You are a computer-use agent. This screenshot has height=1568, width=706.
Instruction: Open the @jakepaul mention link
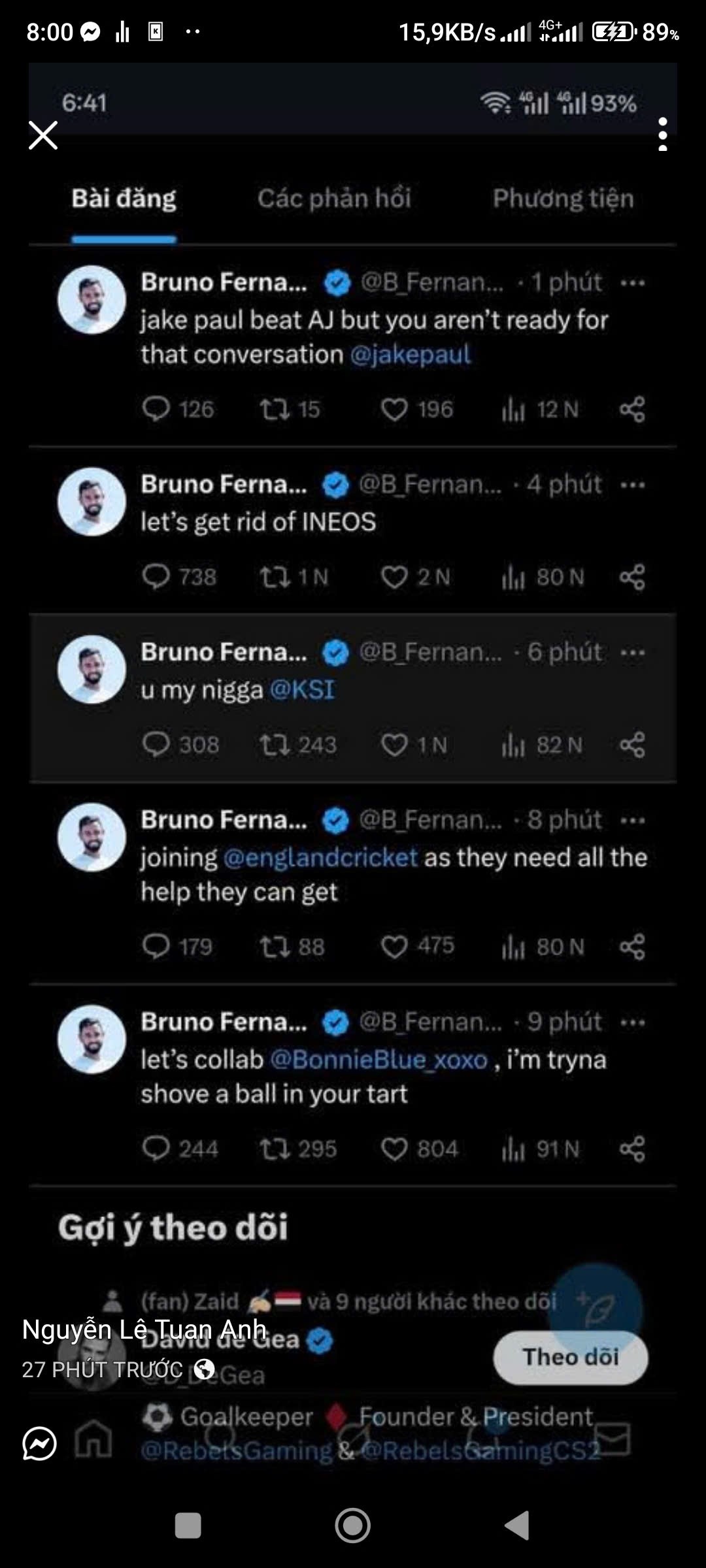[410, 355]
